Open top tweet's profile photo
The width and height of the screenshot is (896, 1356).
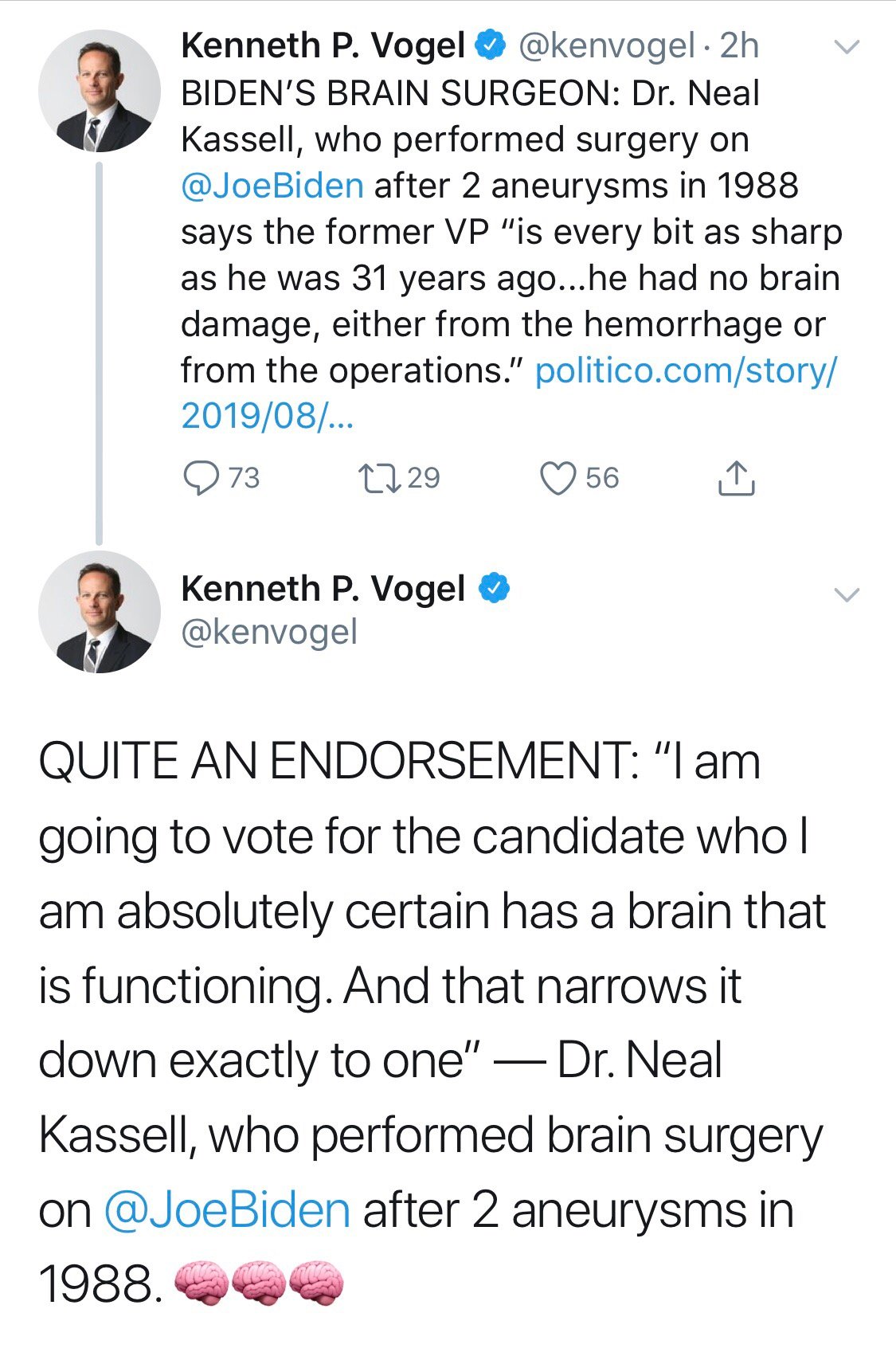(x=99, y=91)
